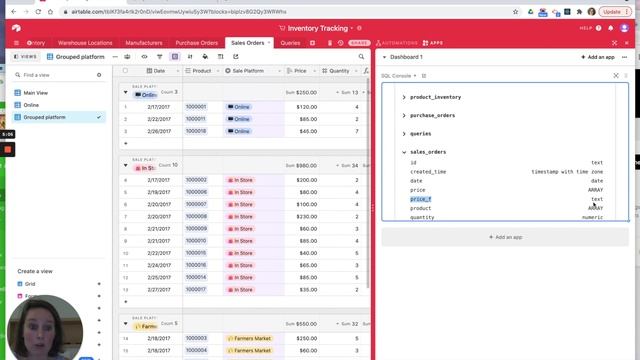Close the apps dashboard panel
This screenshot has height=360, width=640.
(x=627, y=43)
